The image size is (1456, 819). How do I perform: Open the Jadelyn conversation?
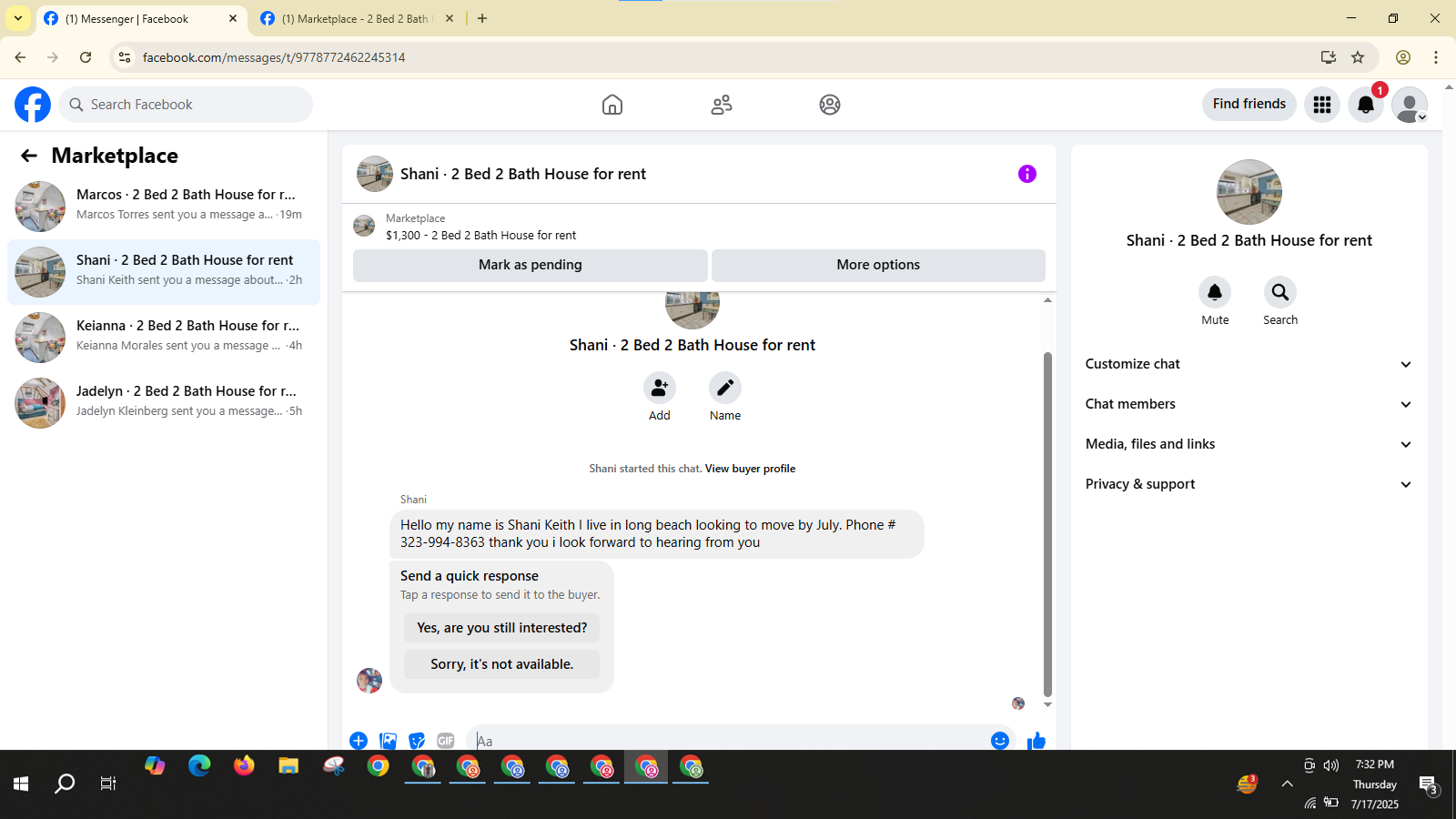[x=164, y=403]
